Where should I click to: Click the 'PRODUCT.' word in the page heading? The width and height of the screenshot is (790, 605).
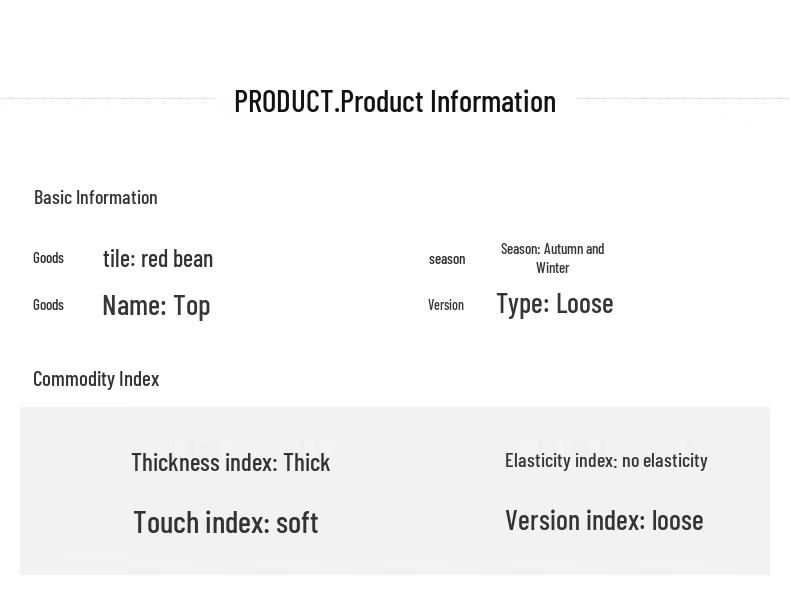click(x=285, y=101)
